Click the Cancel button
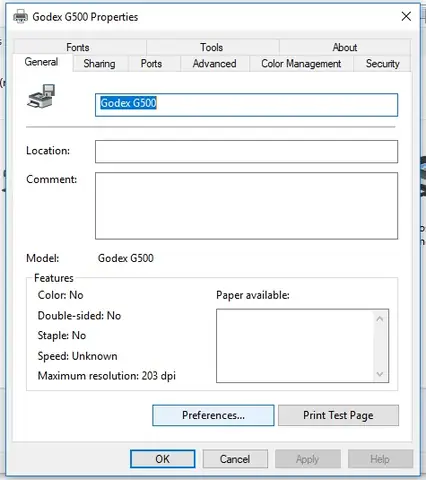 [235, 459]
